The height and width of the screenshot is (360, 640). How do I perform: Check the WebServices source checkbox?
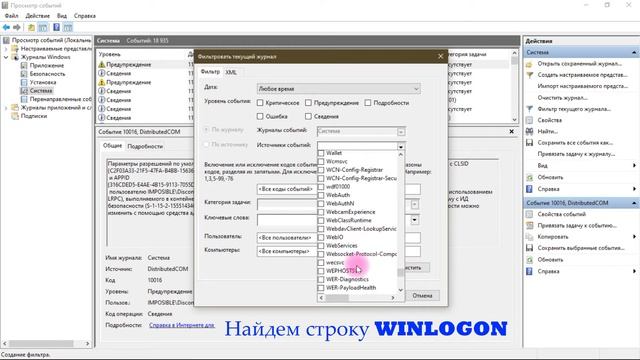[x=321, y=246]
